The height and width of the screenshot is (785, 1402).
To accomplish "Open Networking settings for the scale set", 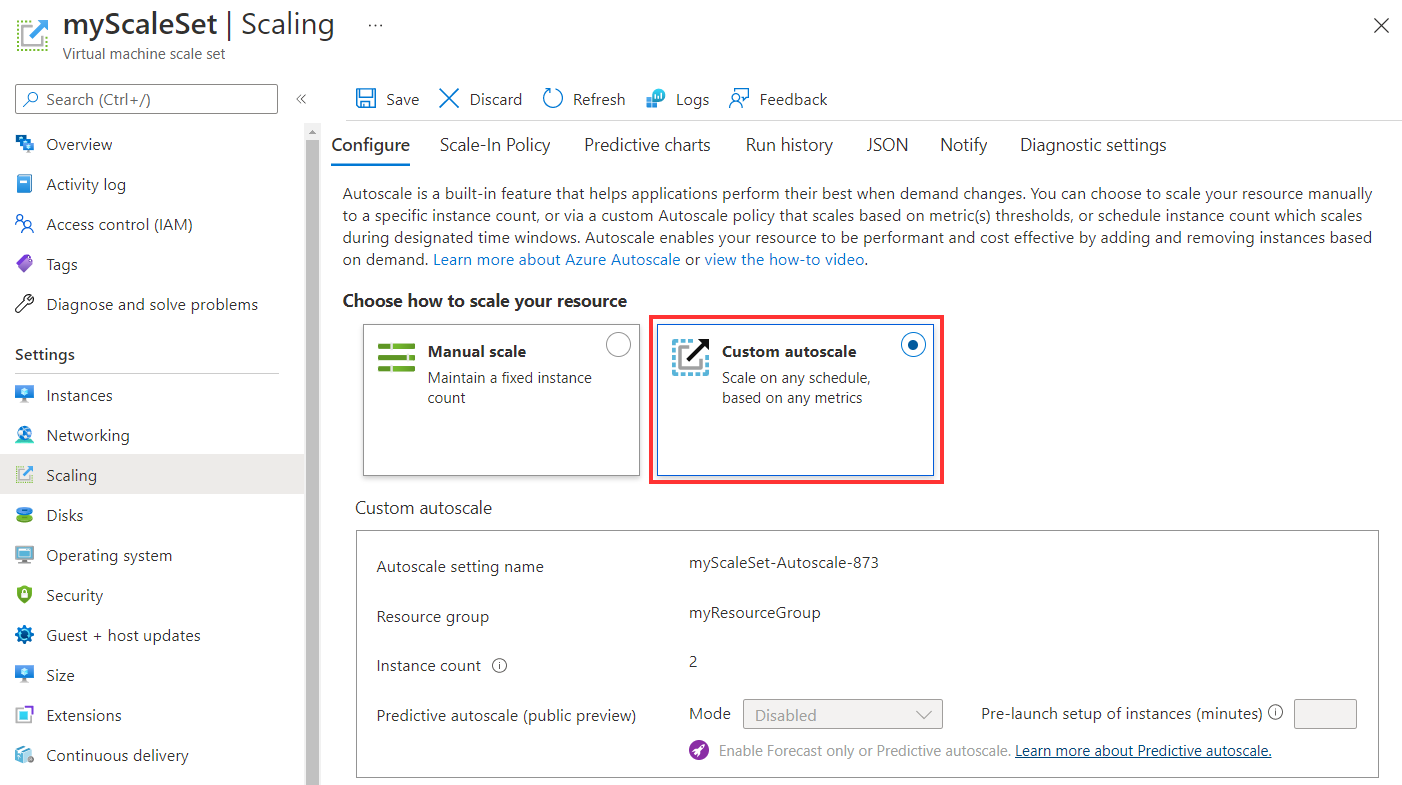I will 84,435.
